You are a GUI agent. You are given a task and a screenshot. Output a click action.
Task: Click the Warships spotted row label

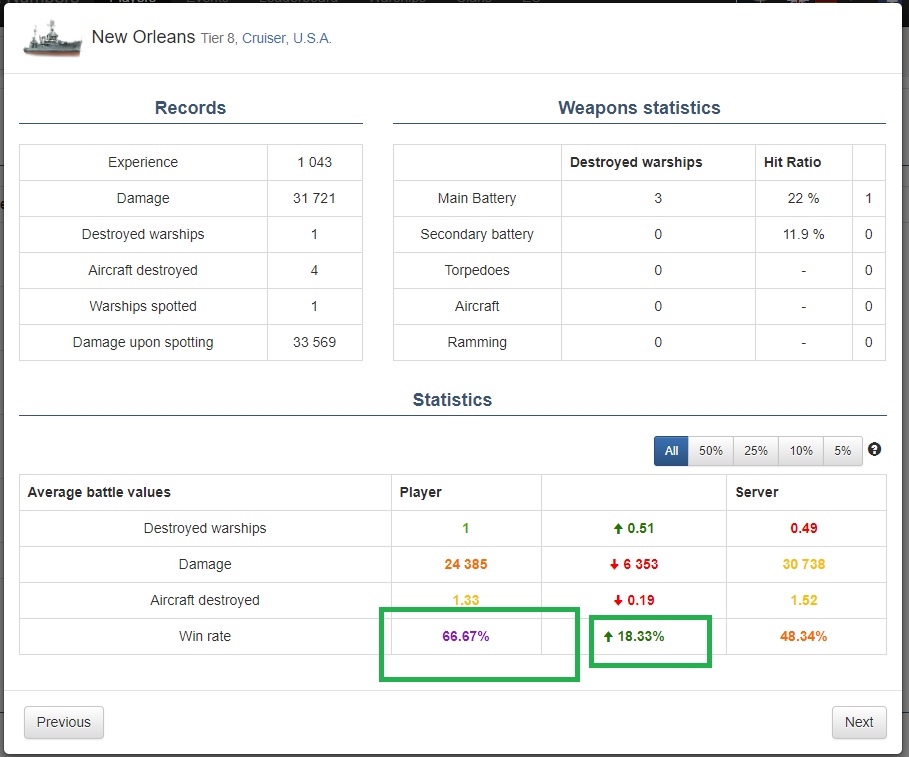pyautogui.click(x=143, y=306)
